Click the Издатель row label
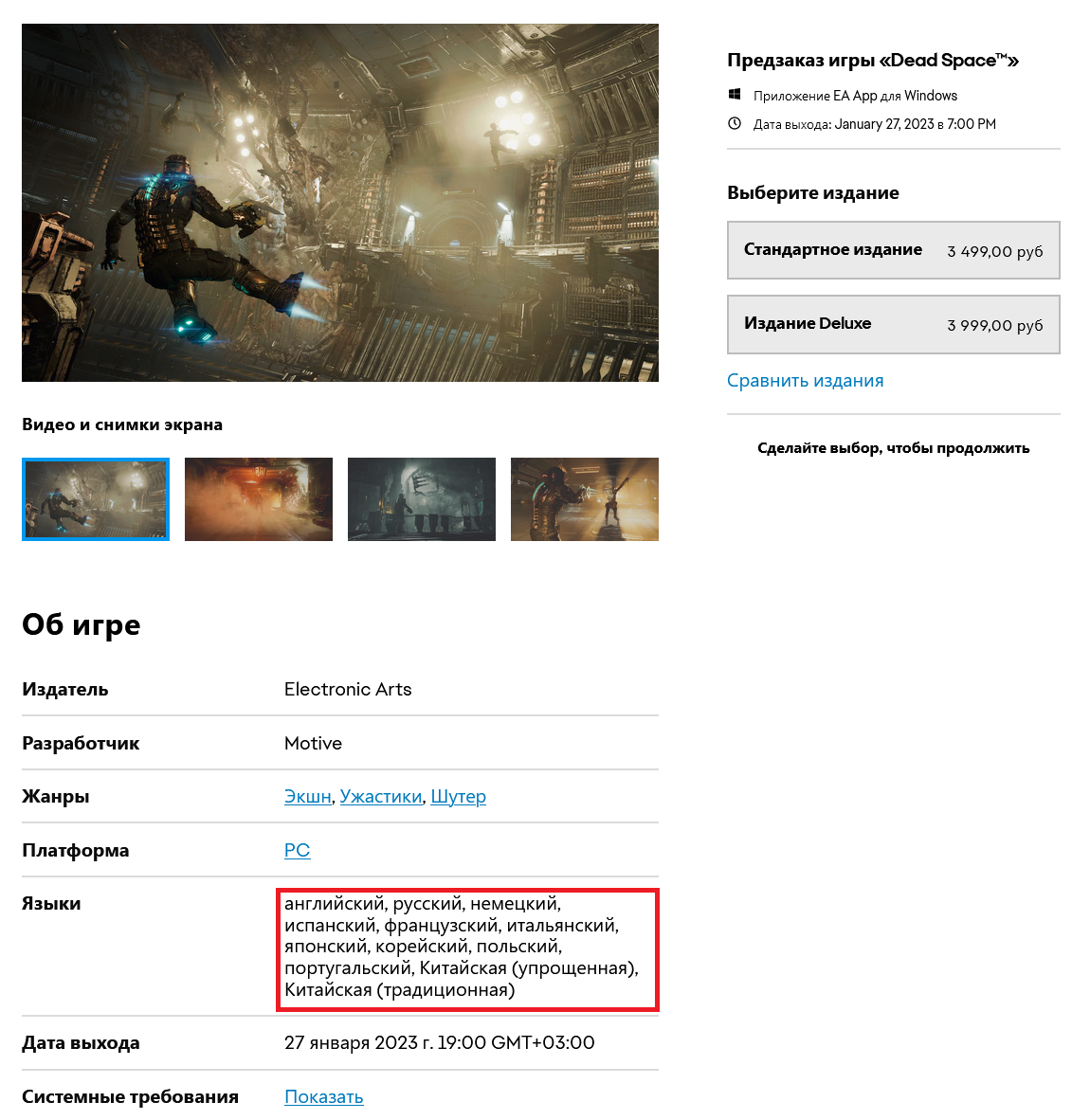 [x=65, y=689]
